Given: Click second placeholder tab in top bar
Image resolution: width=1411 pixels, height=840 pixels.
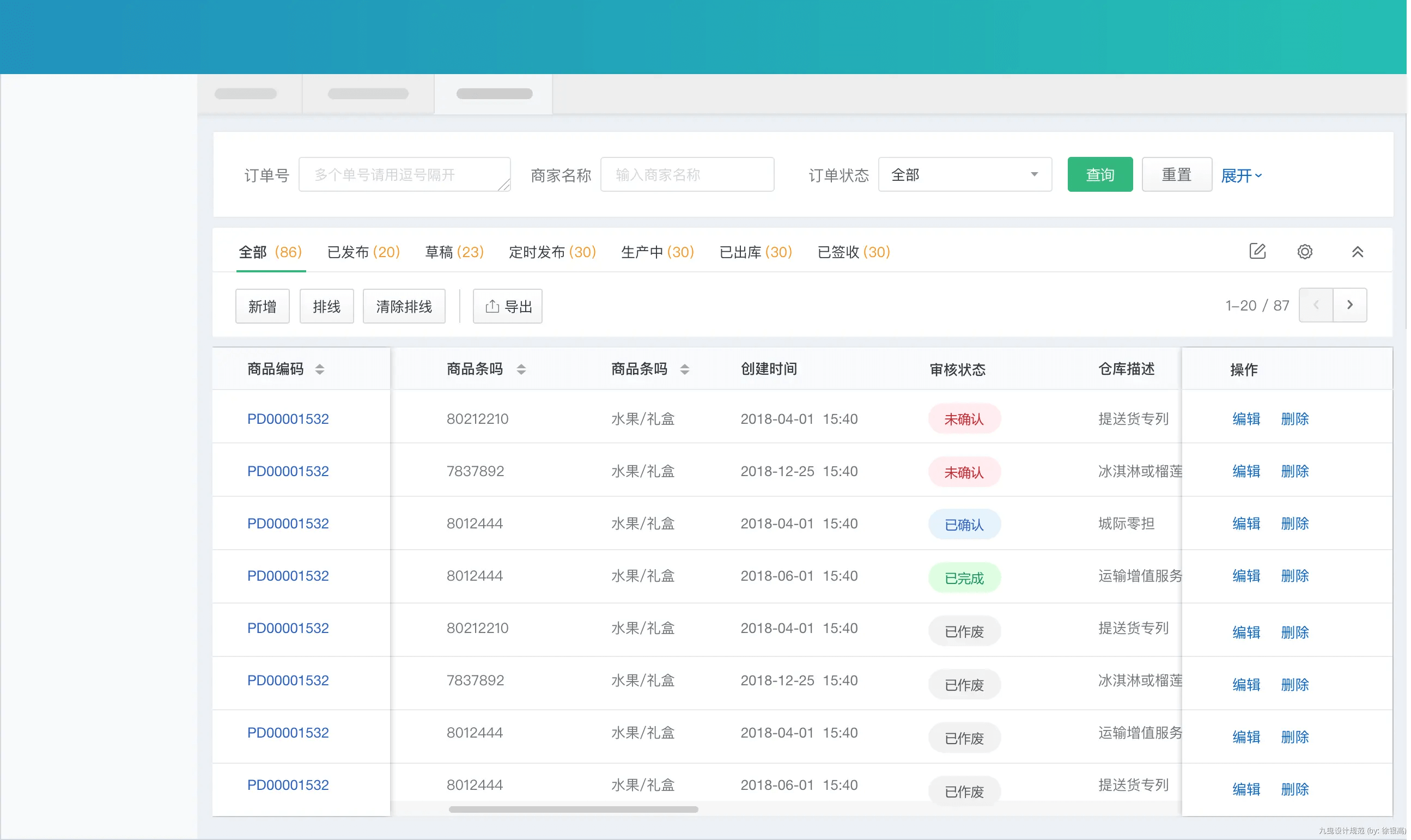Looking at the screenshot, I should (368, 94).
